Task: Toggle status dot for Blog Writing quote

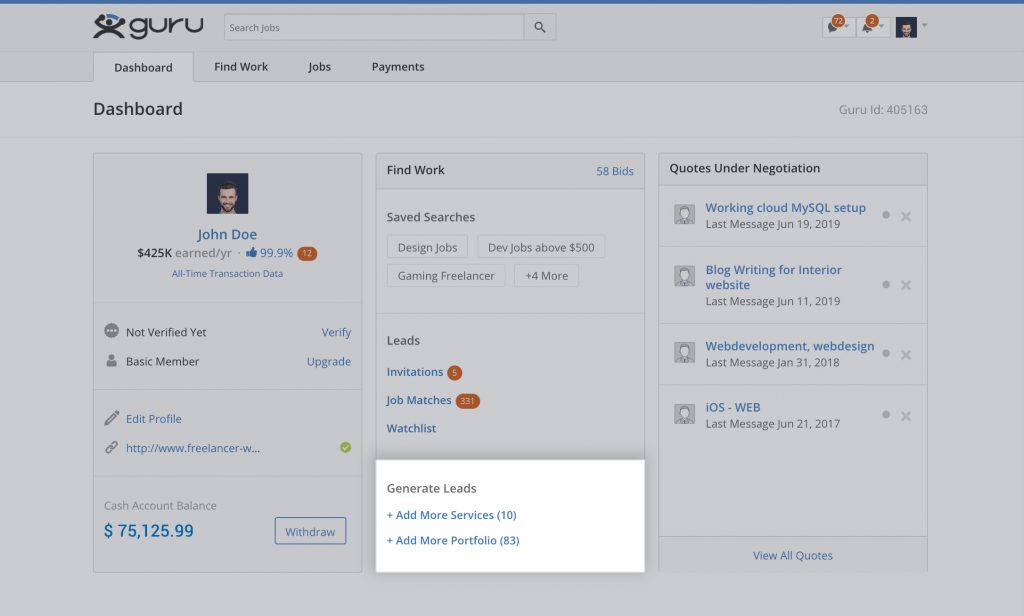Action: tap(886, 284)
